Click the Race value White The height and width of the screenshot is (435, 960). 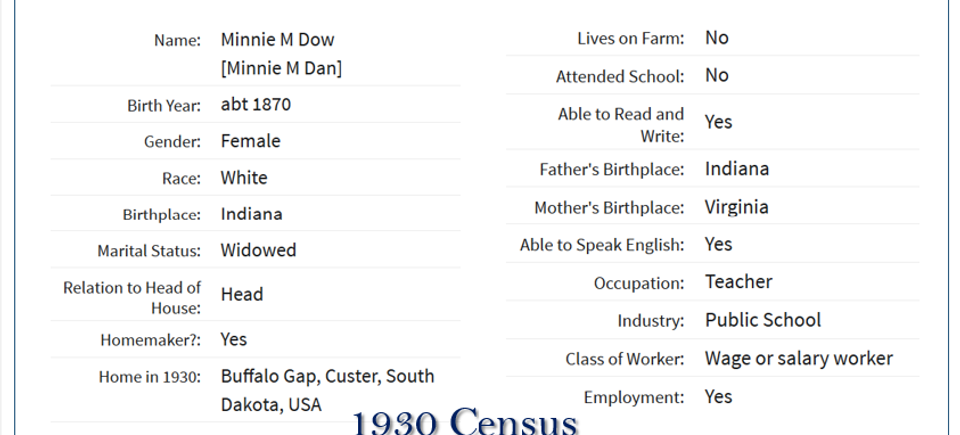coord(244,178)
